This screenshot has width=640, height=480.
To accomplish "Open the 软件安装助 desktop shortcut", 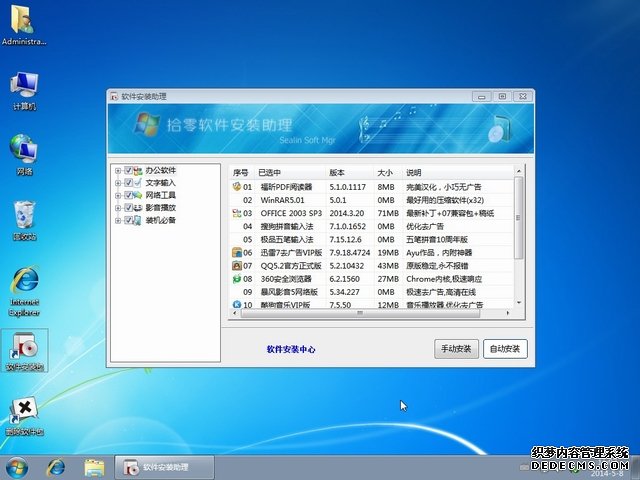I will point(24,351).
